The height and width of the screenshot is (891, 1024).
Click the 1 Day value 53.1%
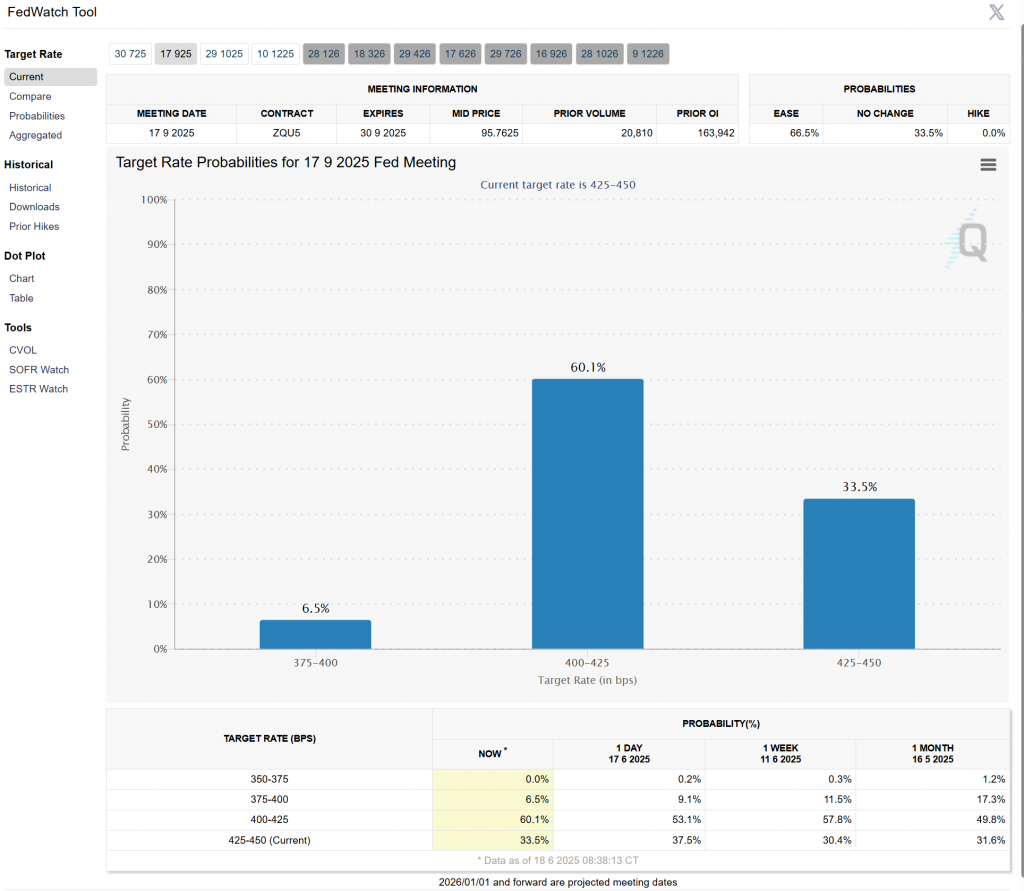(686, 819)
